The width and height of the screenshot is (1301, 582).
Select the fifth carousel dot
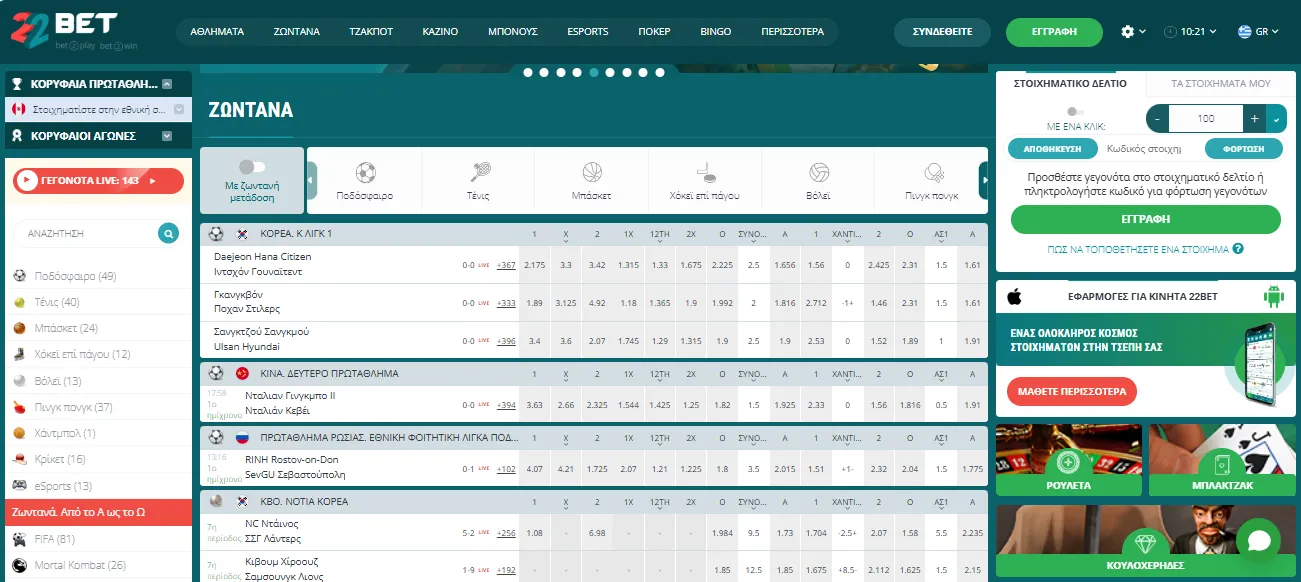594,72
